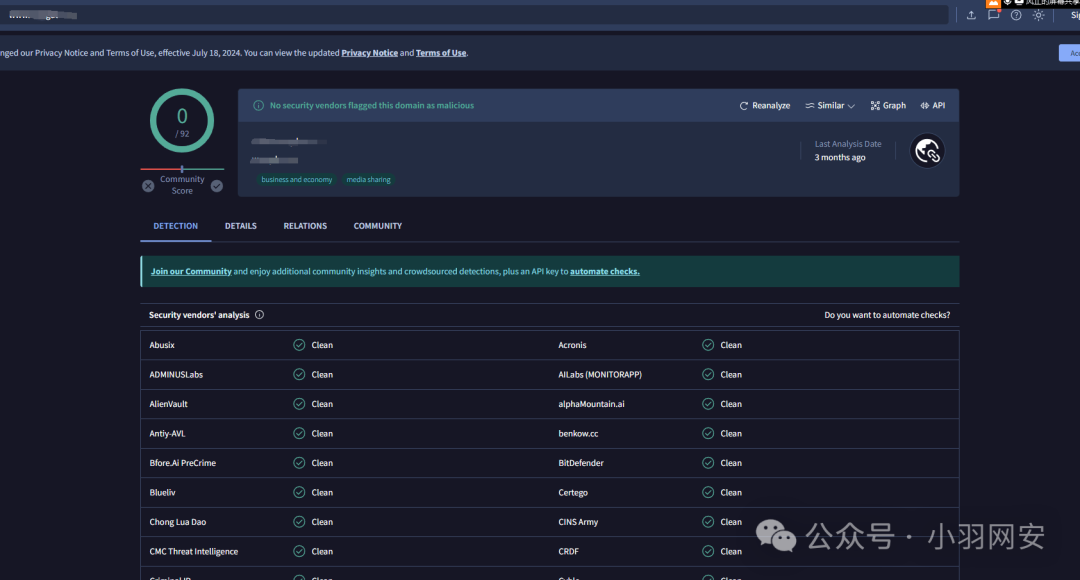Switch to the RELATIONS tab
This screenshot has width=1080, height=580.
(305, 226)
